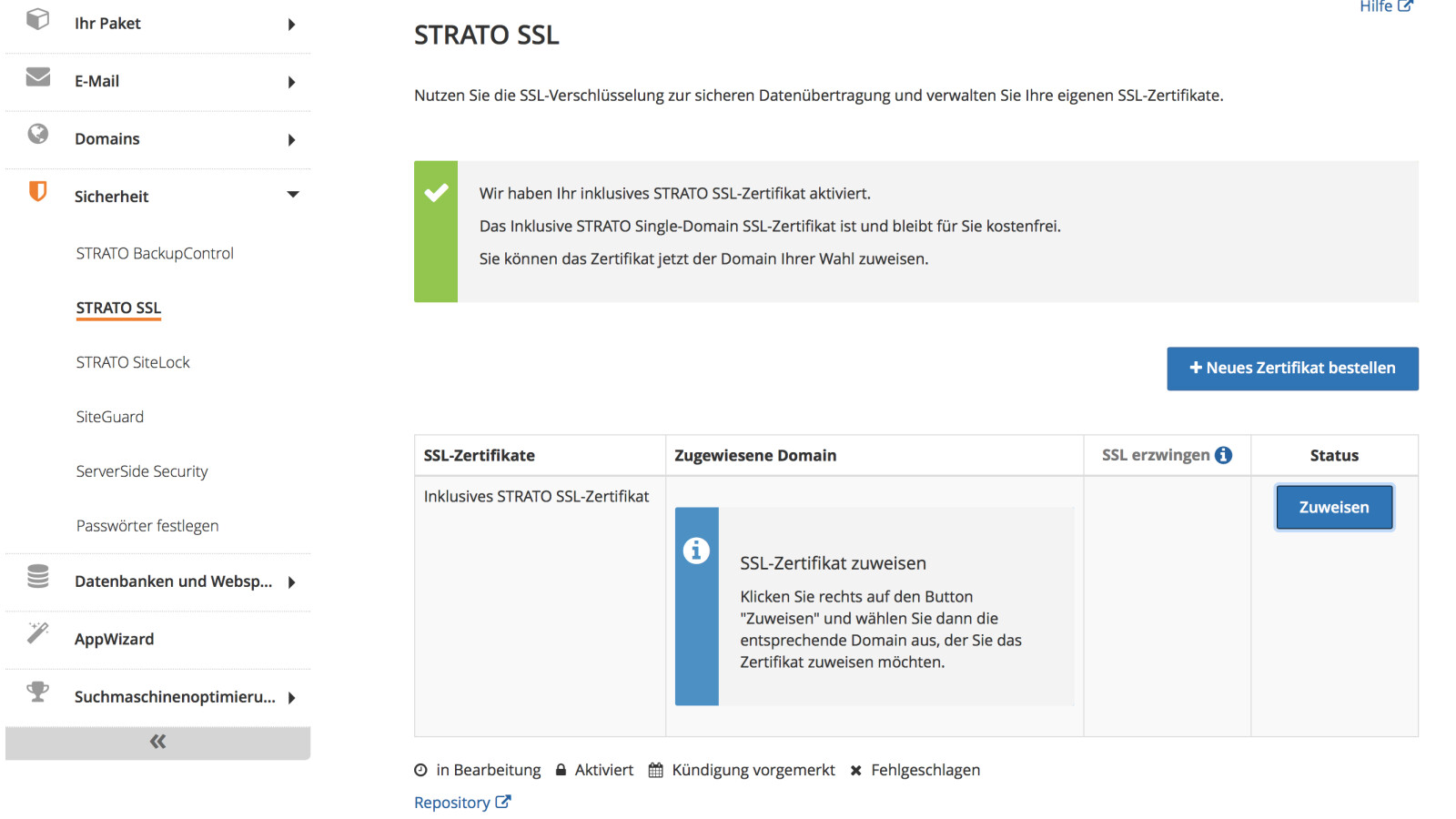Click the Ihr Paket package icon

click(x=38, y=23)
